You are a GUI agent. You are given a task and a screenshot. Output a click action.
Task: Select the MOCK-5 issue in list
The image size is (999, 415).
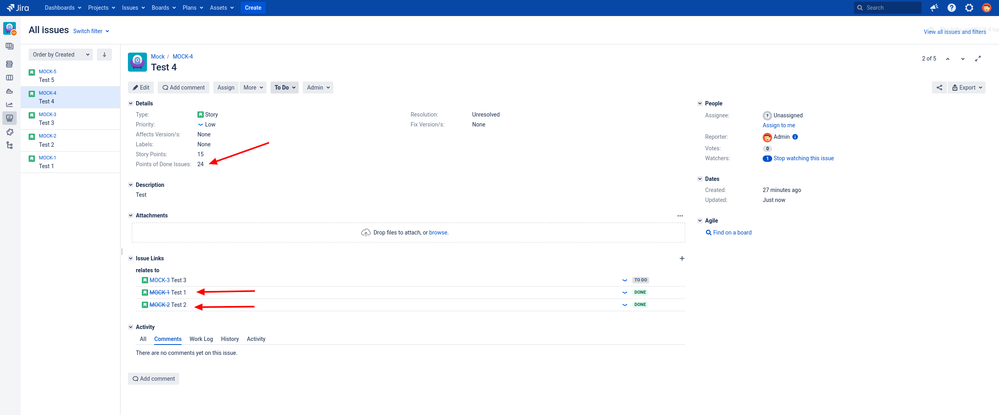[70, 76]
